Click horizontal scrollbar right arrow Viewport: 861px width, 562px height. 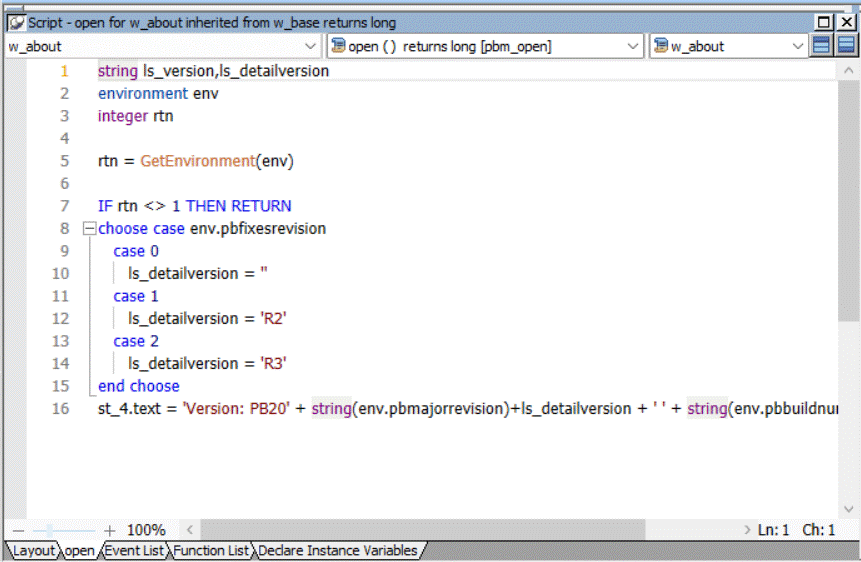click(747, 530)
